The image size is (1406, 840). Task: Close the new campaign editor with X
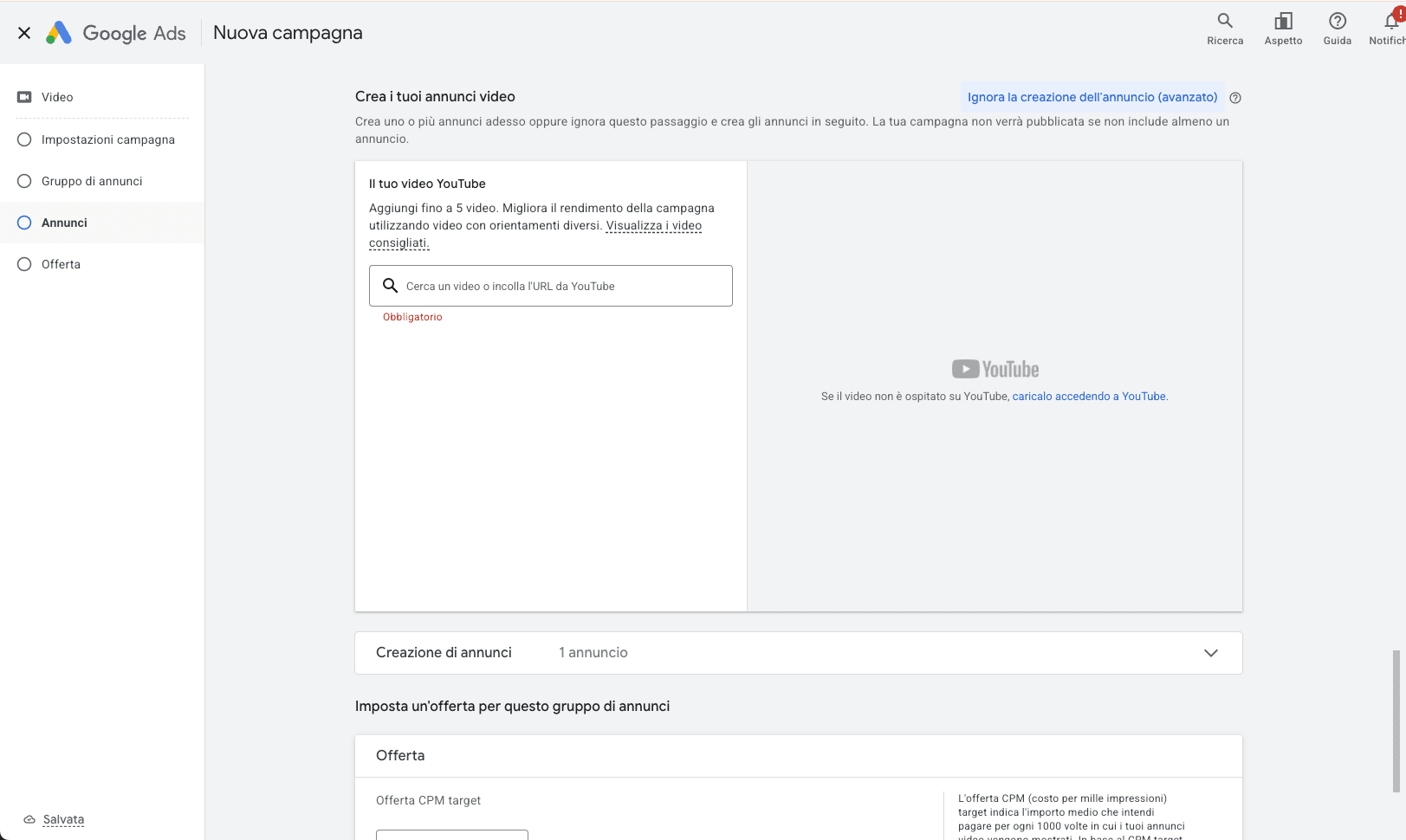tap(24, 33)
